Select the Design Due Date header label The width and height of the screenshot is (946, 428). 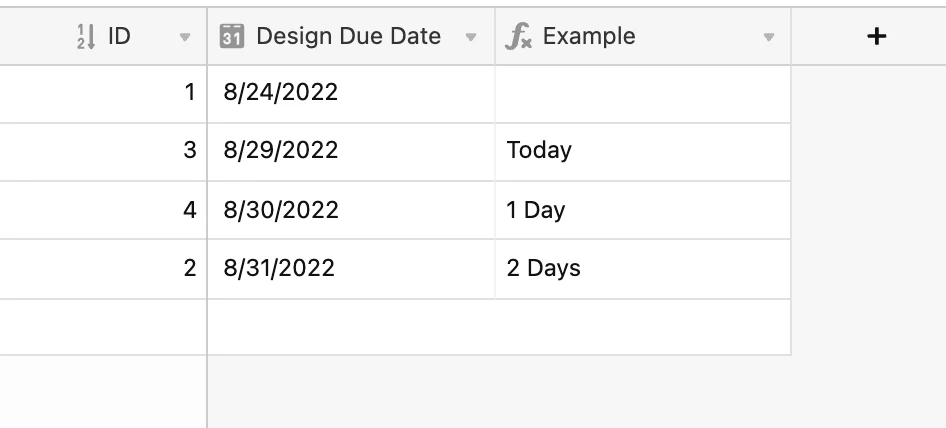click(x=348, y=36)
